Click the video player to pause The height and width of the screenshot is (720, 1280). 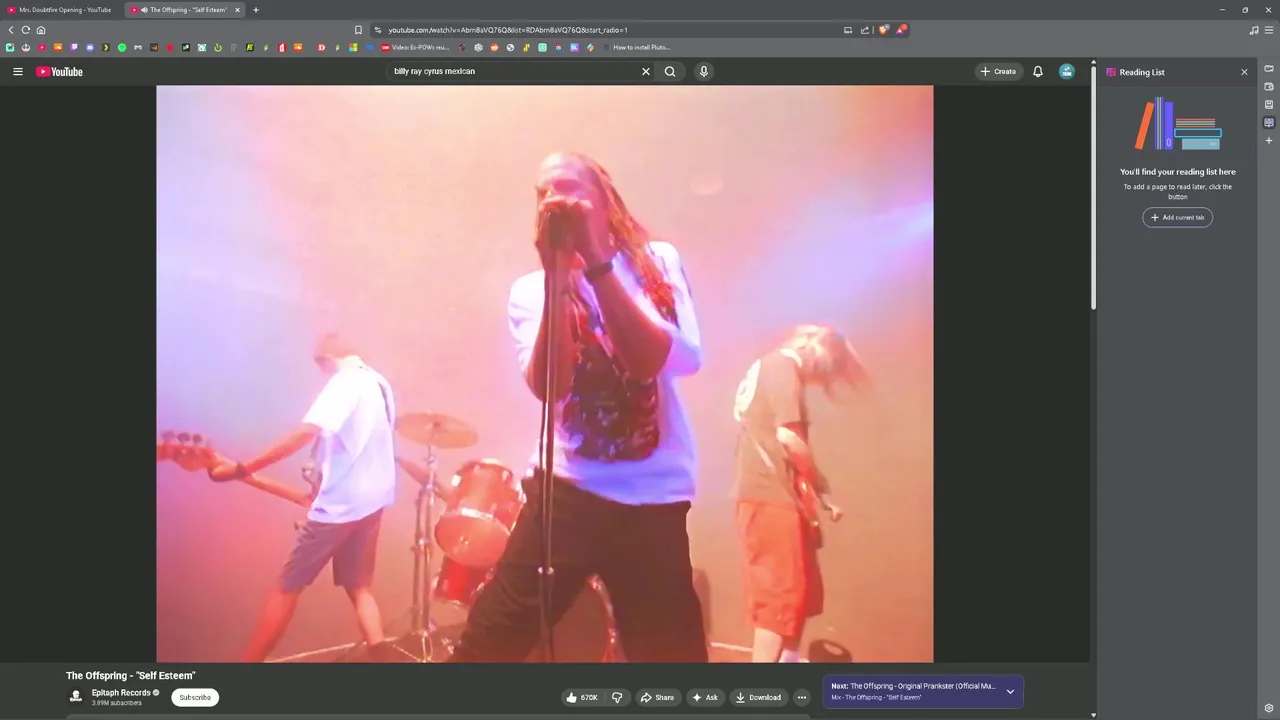point(545,373)
